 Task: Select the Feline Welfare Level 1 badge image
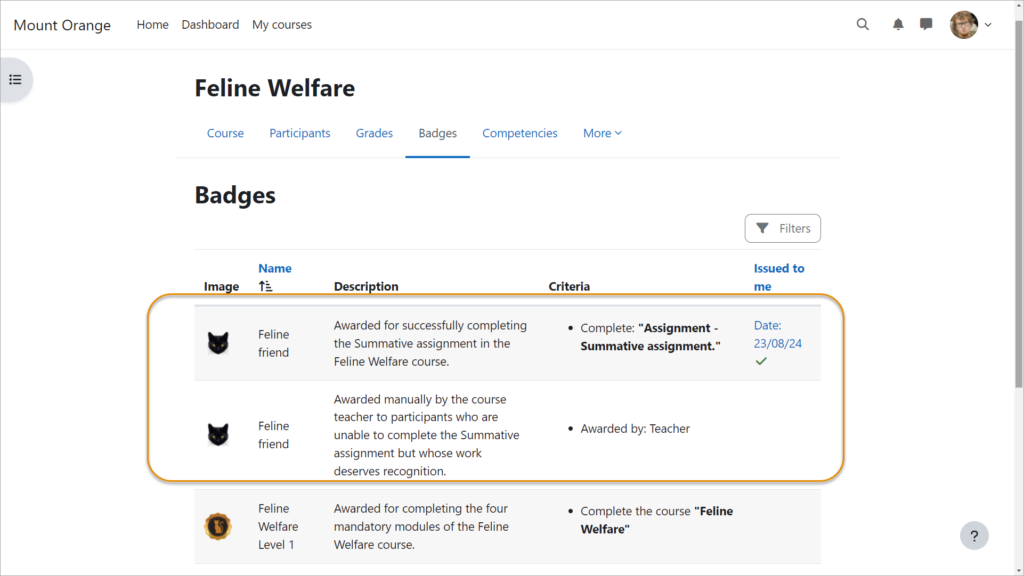coord(218,527)
